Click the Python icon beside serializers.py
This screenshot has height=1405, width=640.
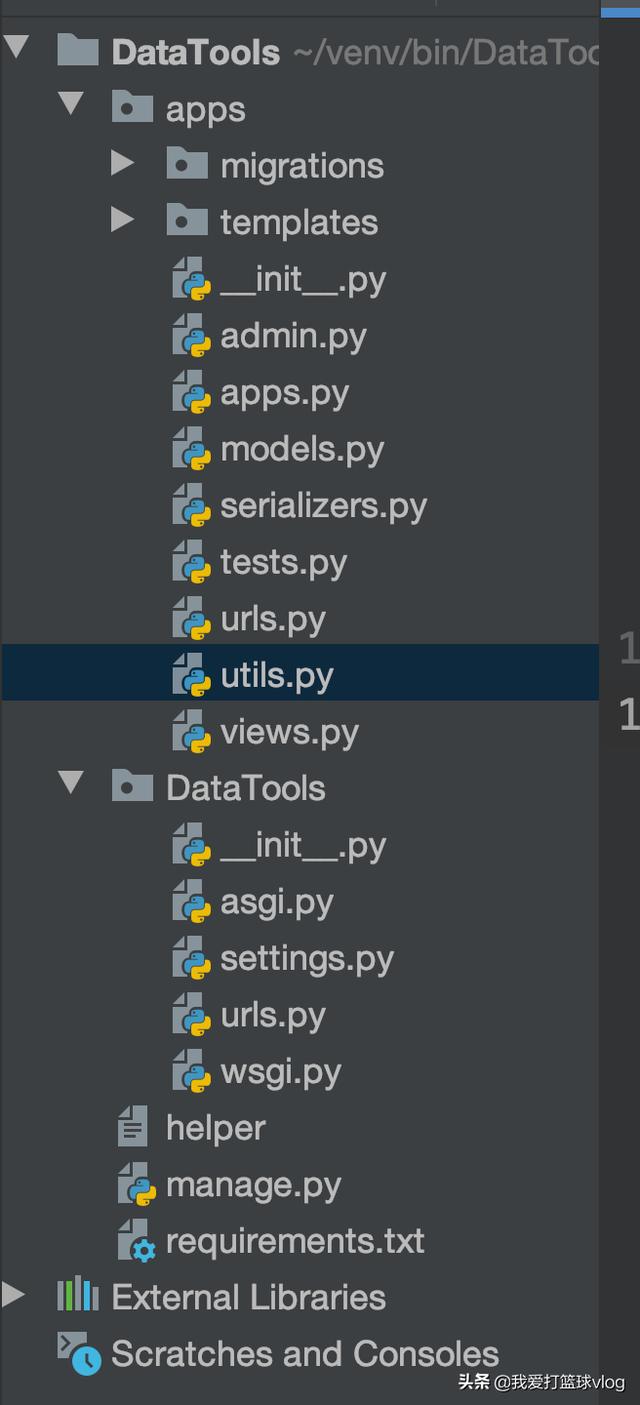pyautogui.click(x=191, y=506)
